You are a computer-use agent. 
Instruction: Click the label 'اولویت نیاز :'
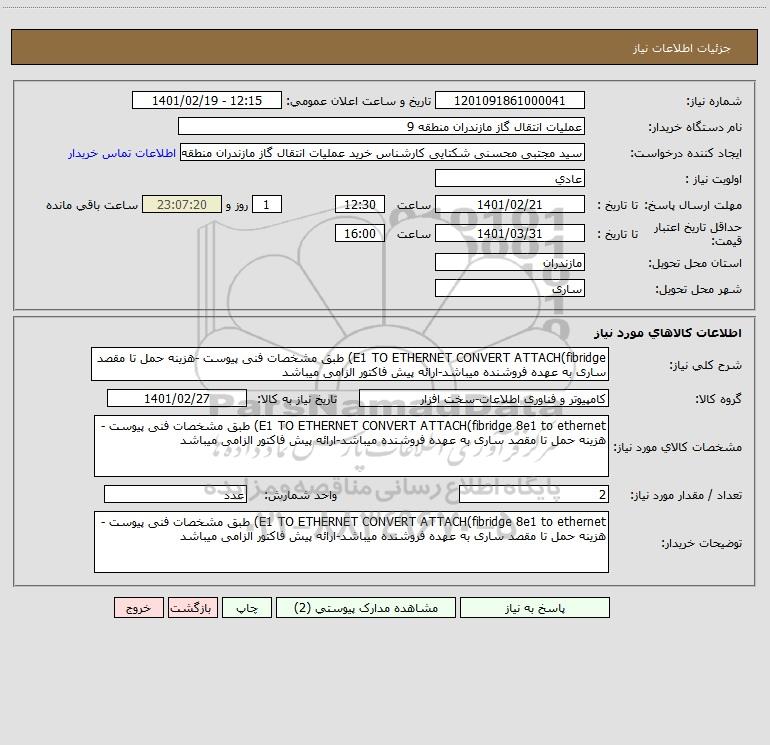(x=714, y=180)
